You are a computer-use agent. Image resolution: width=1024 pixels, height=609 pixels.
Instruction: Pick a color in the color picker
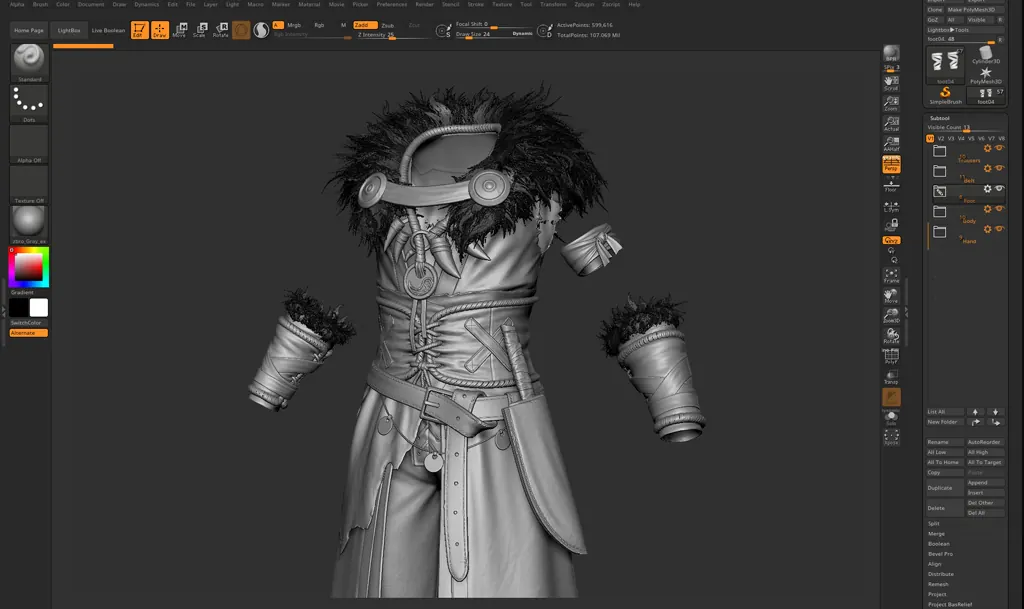(x=29, y=267)
